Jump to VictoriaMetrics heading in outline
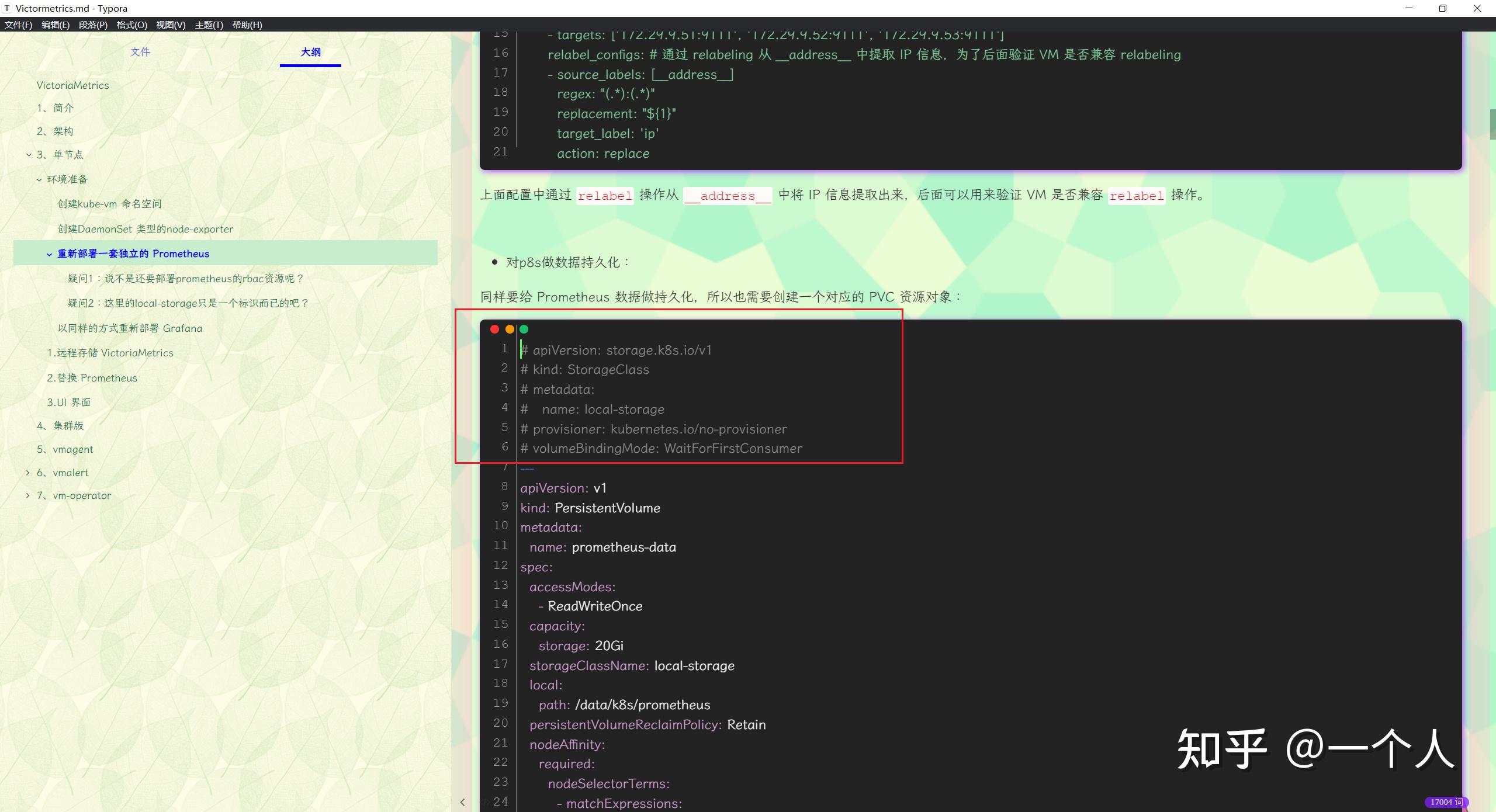The width and height of the screenshot is (1496, 812). coord(72,85)
